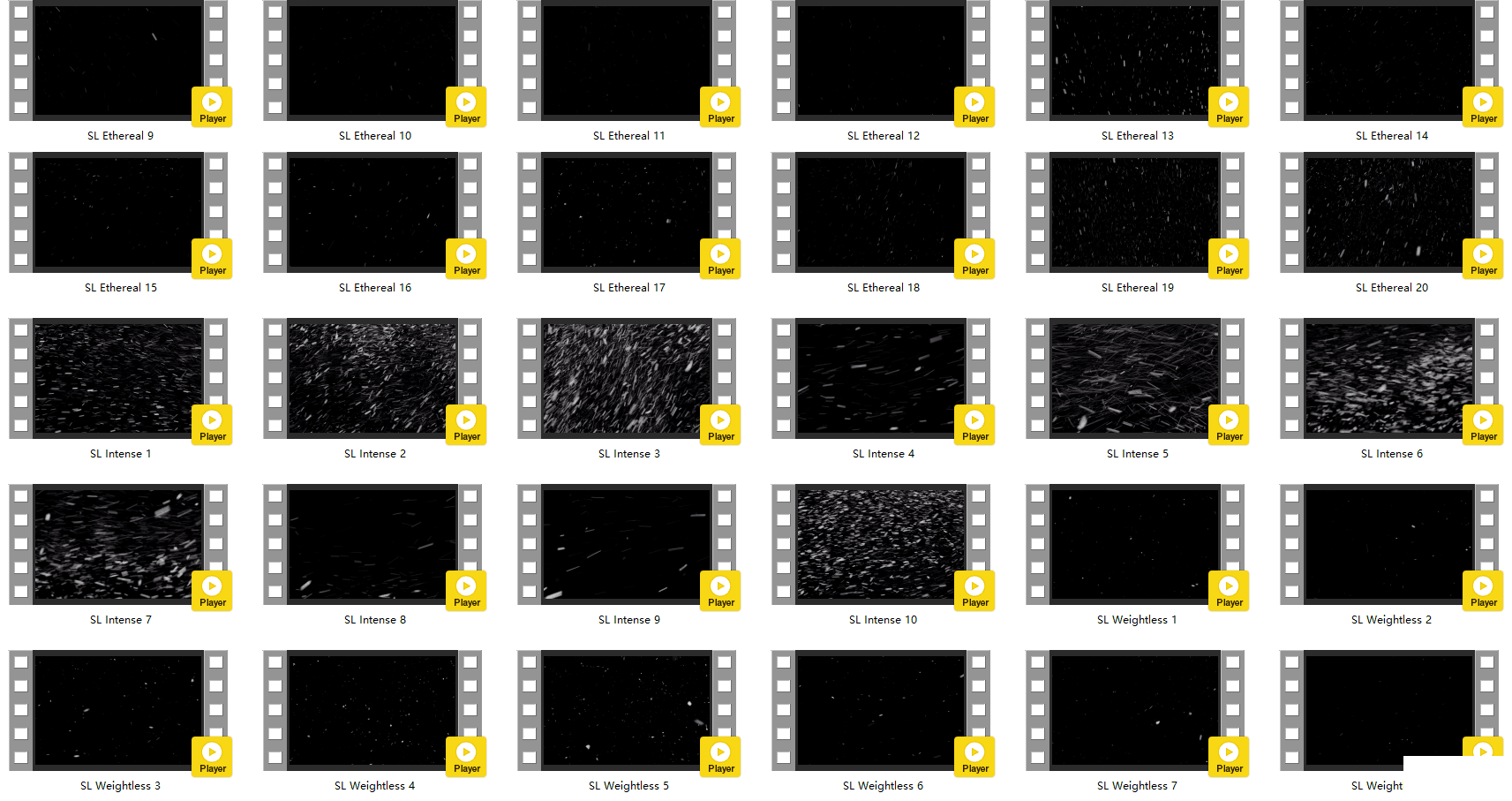Select the SL Ethereal 11 video thumbnail

[x=626, y=60]
